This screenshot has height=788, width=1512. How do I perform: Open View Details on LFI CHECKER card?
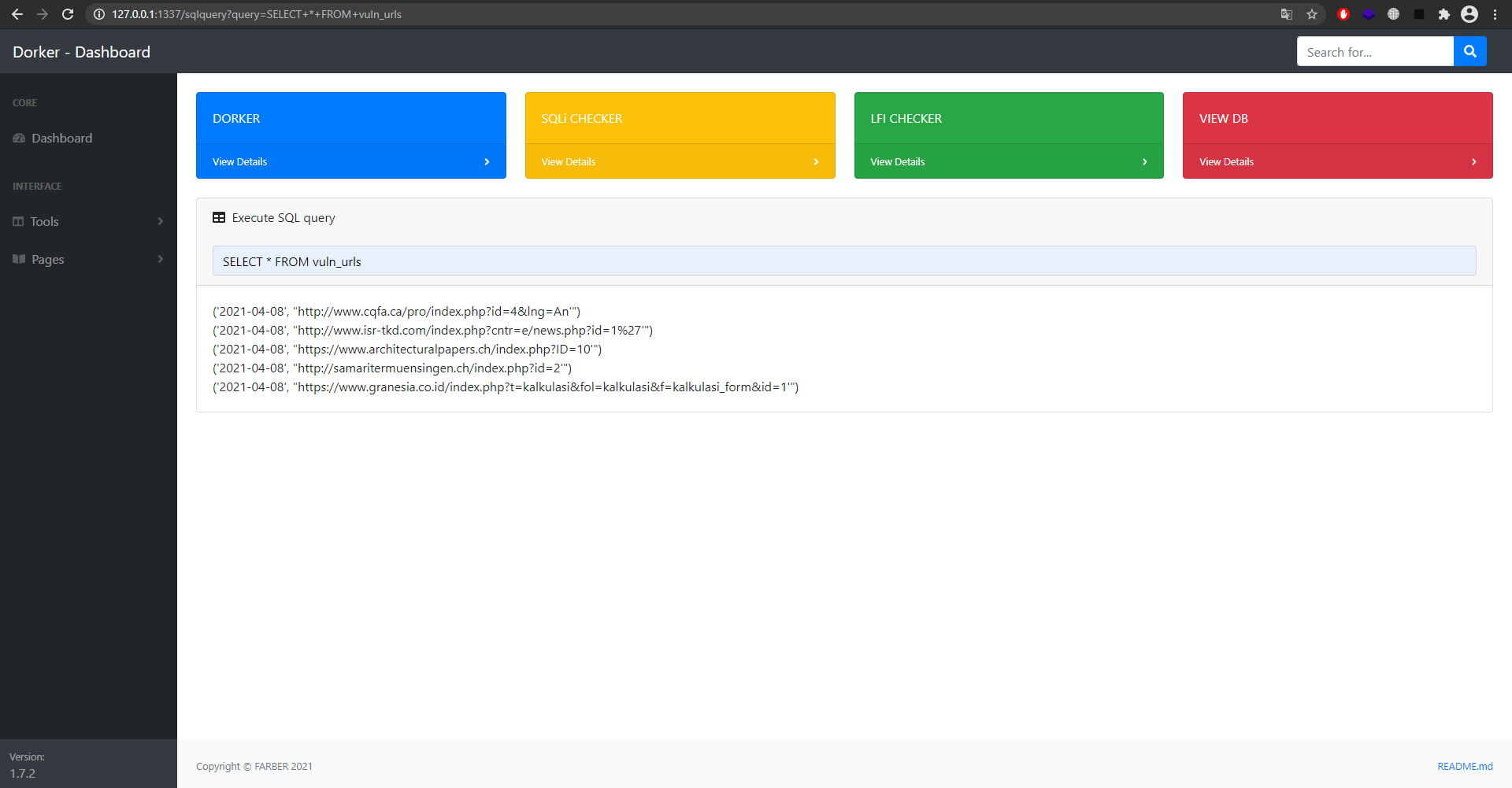[898, 162]
